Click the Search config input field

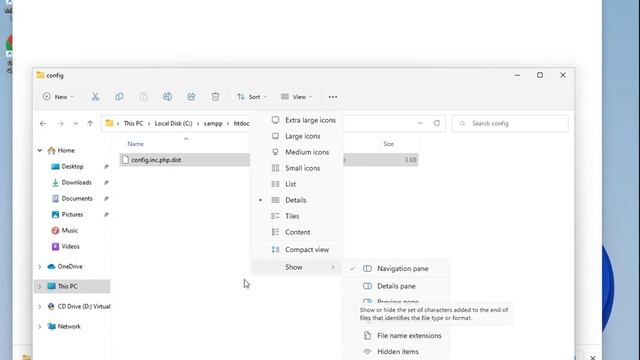[x=510, y=123]
